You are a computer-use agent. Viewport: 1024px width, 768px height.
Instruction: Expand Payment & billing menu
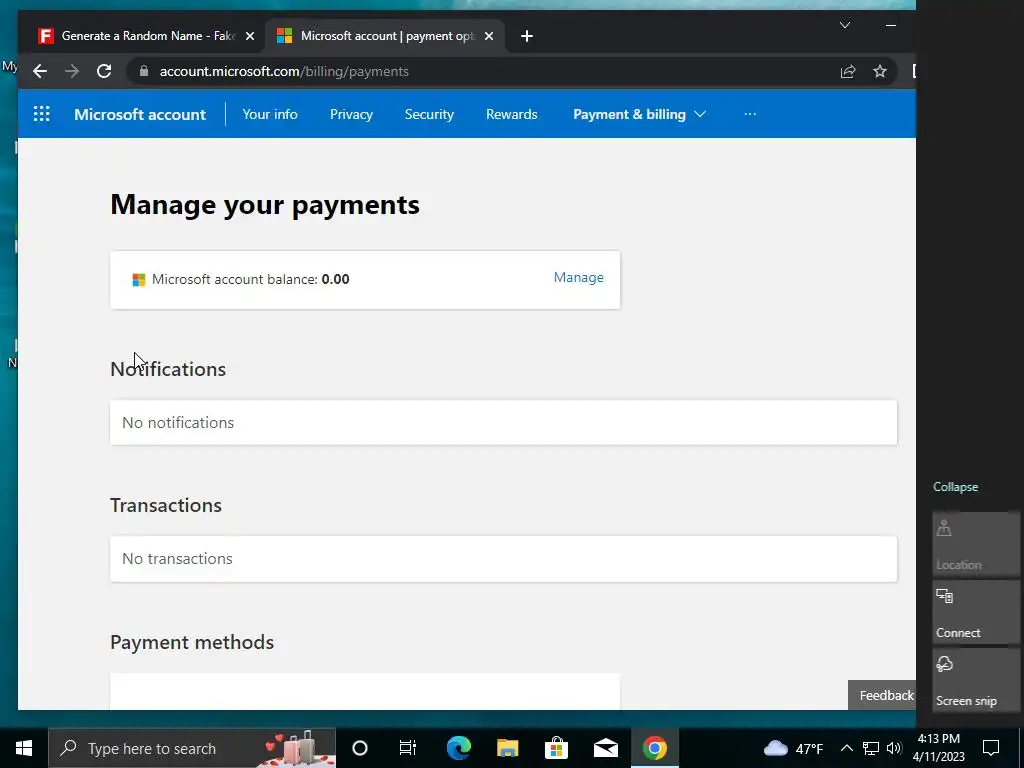point(639,114)
